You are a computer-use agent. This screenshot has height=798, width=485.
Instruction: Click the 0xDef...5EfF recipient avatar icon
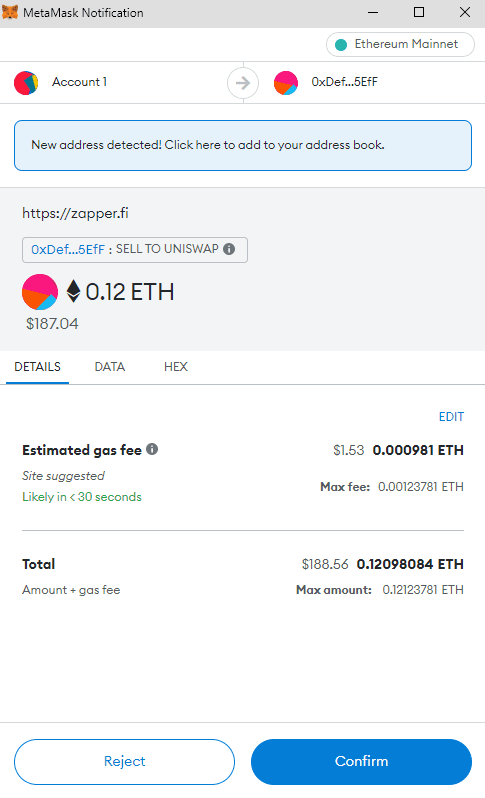(286, 83)
